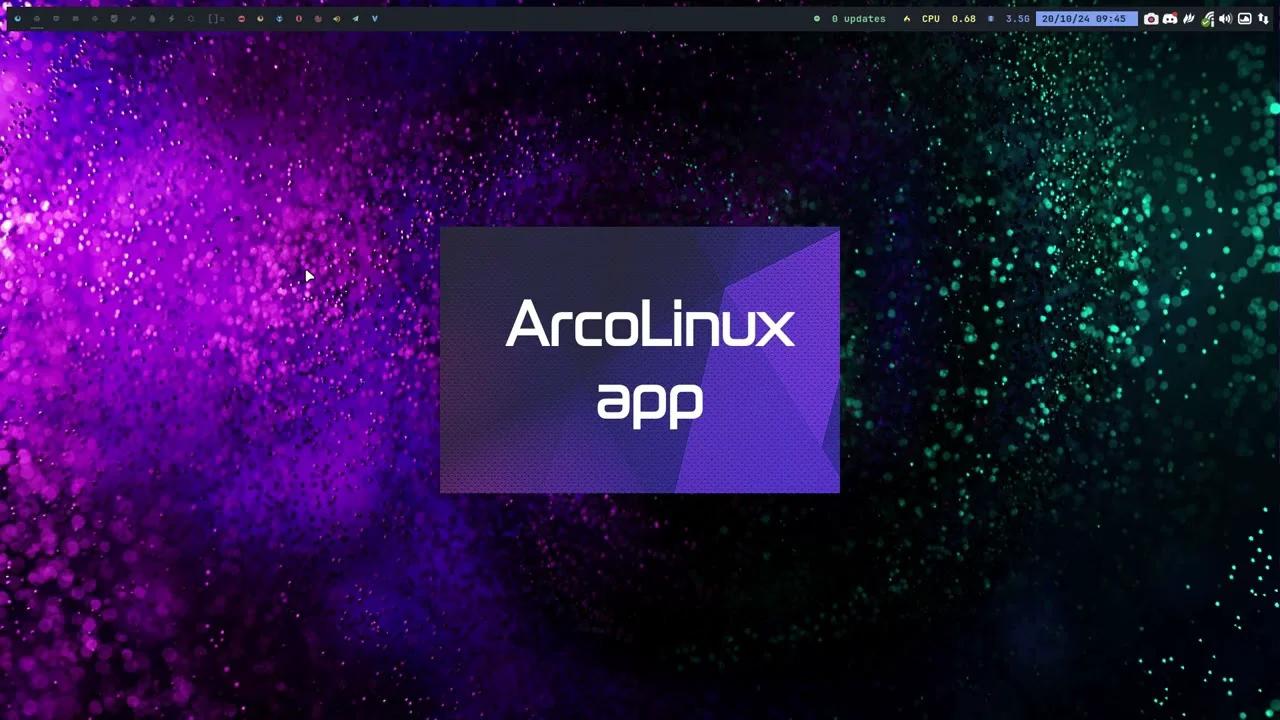The height and width of the screenshot is (720, 1280).
Task: Open the date and time clock widget
Action: pyautogui.click(x=1087, y=19)
